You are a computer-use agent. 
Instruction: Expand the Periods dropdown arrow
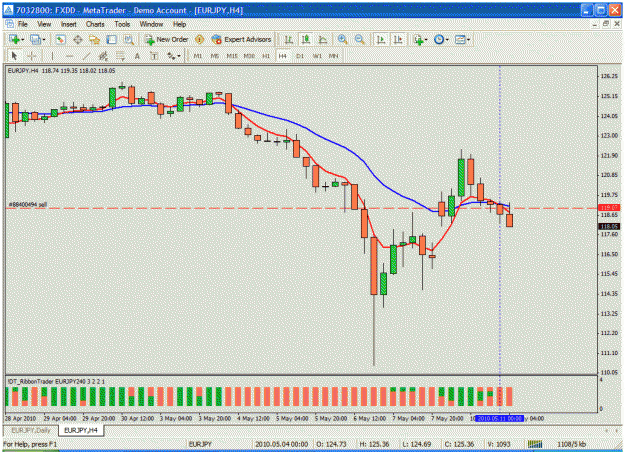[x=447, y=39]
